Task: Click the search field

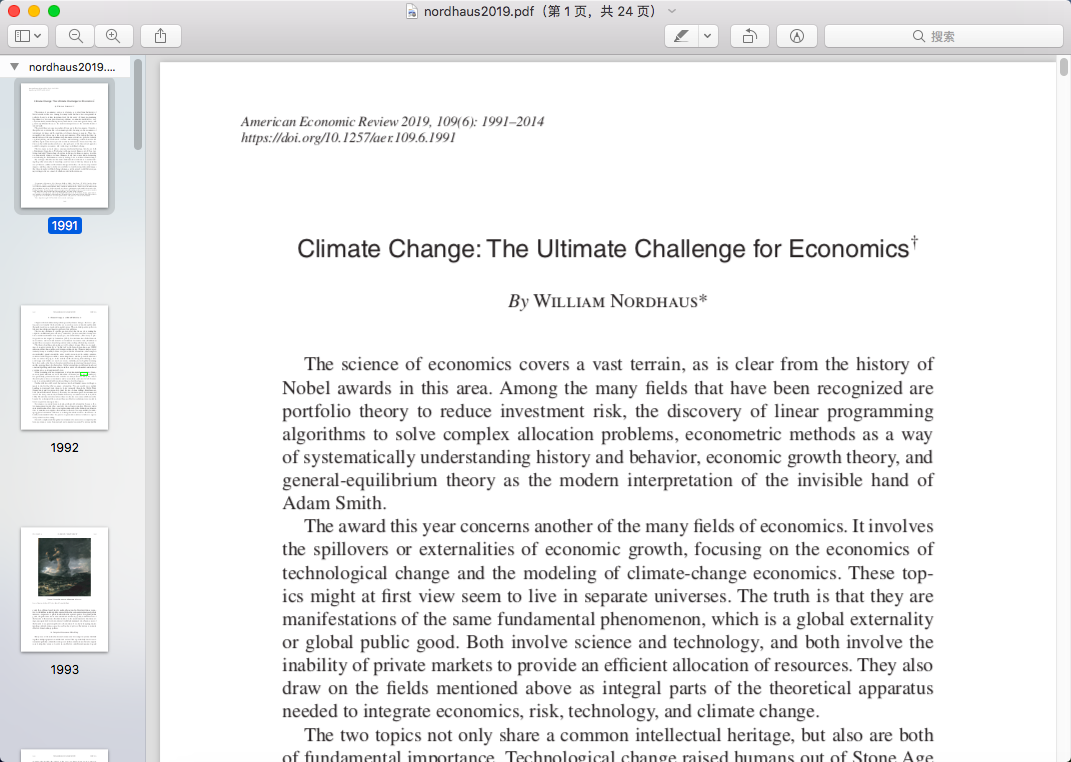Action: point(943,36)
